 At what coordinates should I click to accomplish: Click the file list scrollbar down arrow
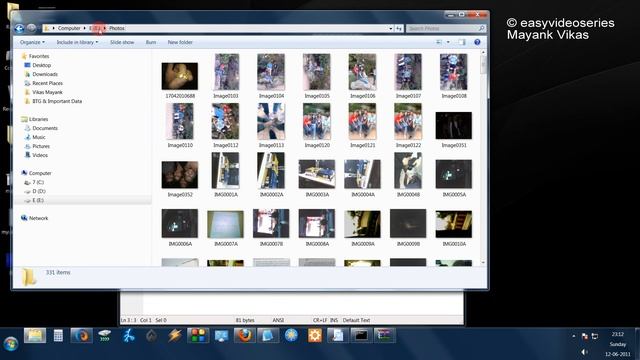[x=484, y=262]
